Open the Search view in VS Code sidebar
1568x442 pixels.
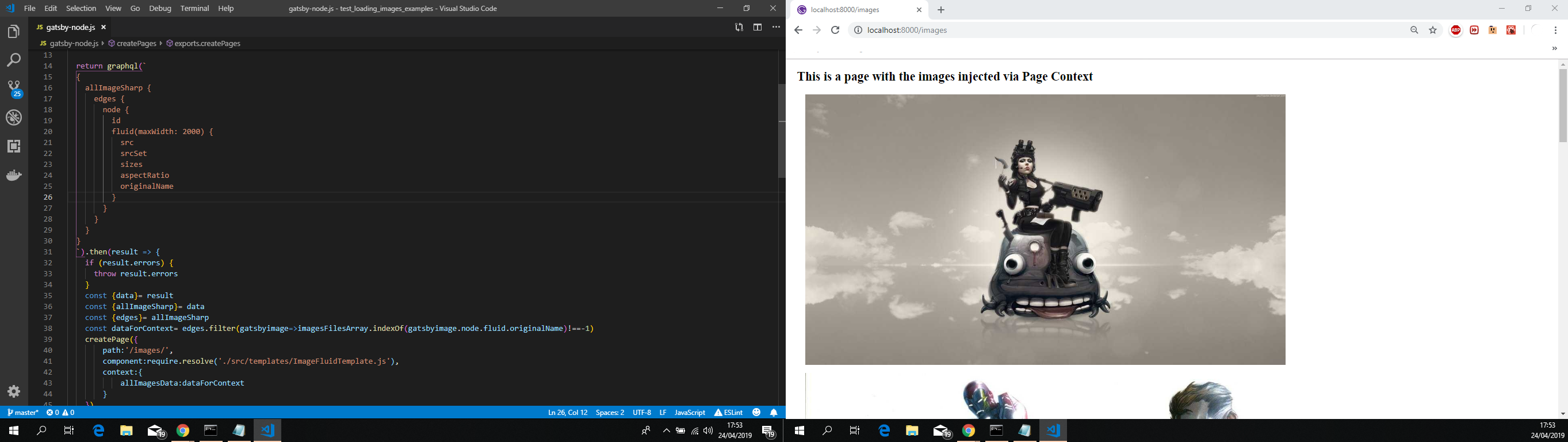pos(13,60)
